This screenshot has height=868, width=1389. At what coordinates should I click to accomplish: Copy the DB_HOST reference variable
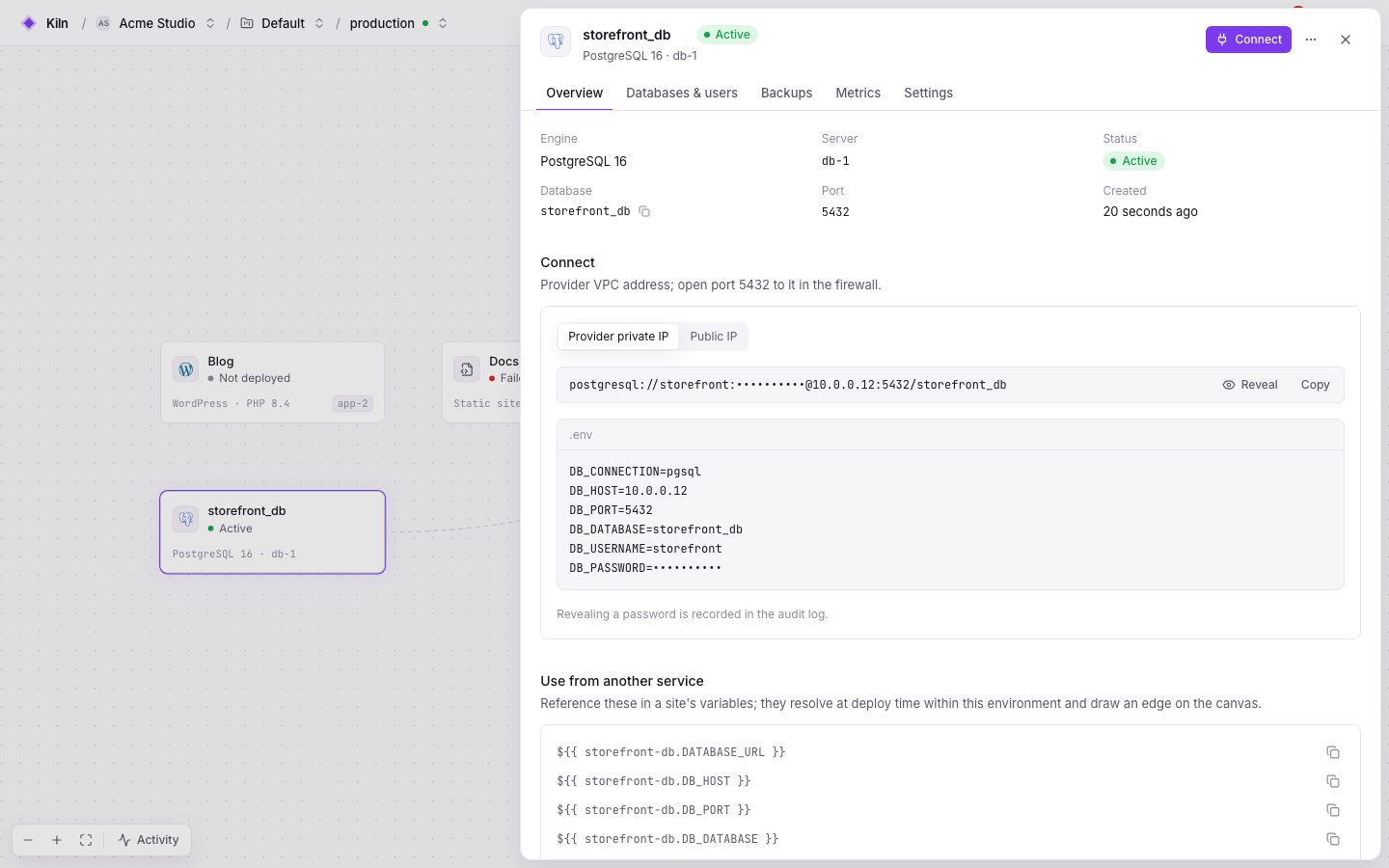(x=1333, y=781)
